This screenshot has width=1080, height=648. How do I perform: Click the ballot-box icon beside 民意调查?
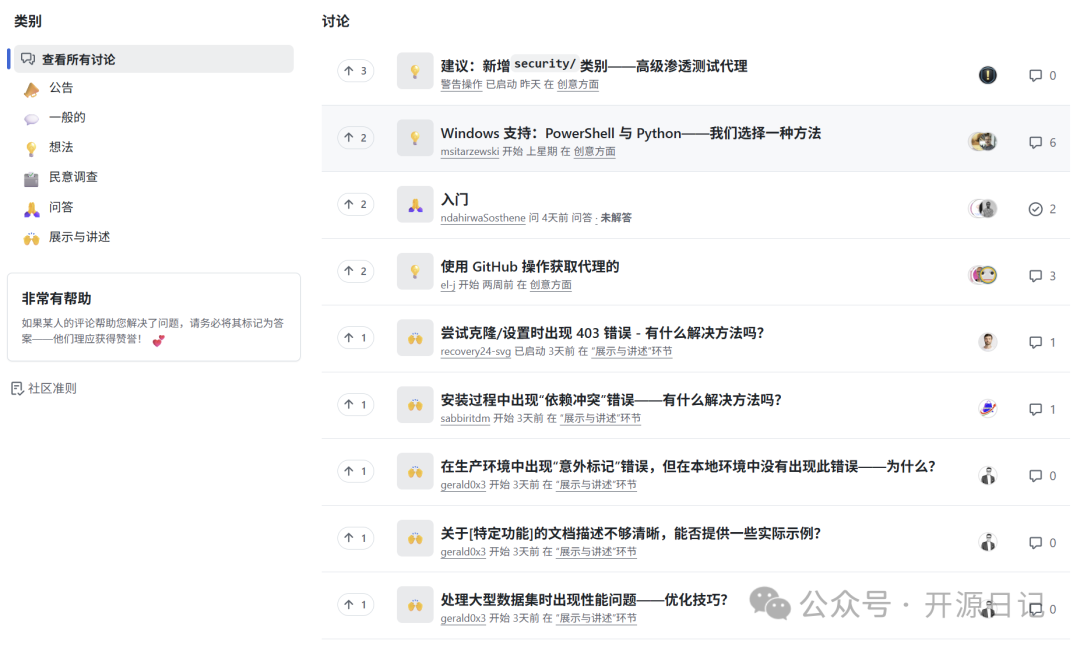click(x=30, y=177)
